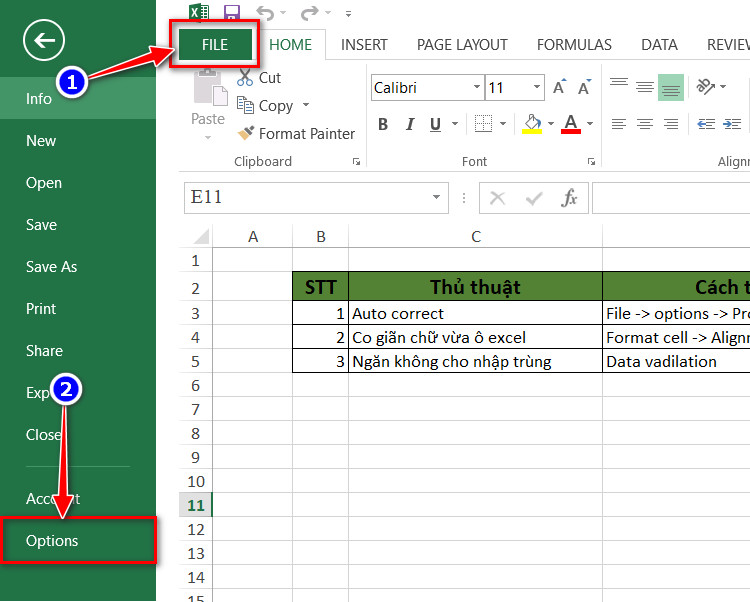Expand the Underline style arrow
The image size is (750, 602).
tap(455, 124)
